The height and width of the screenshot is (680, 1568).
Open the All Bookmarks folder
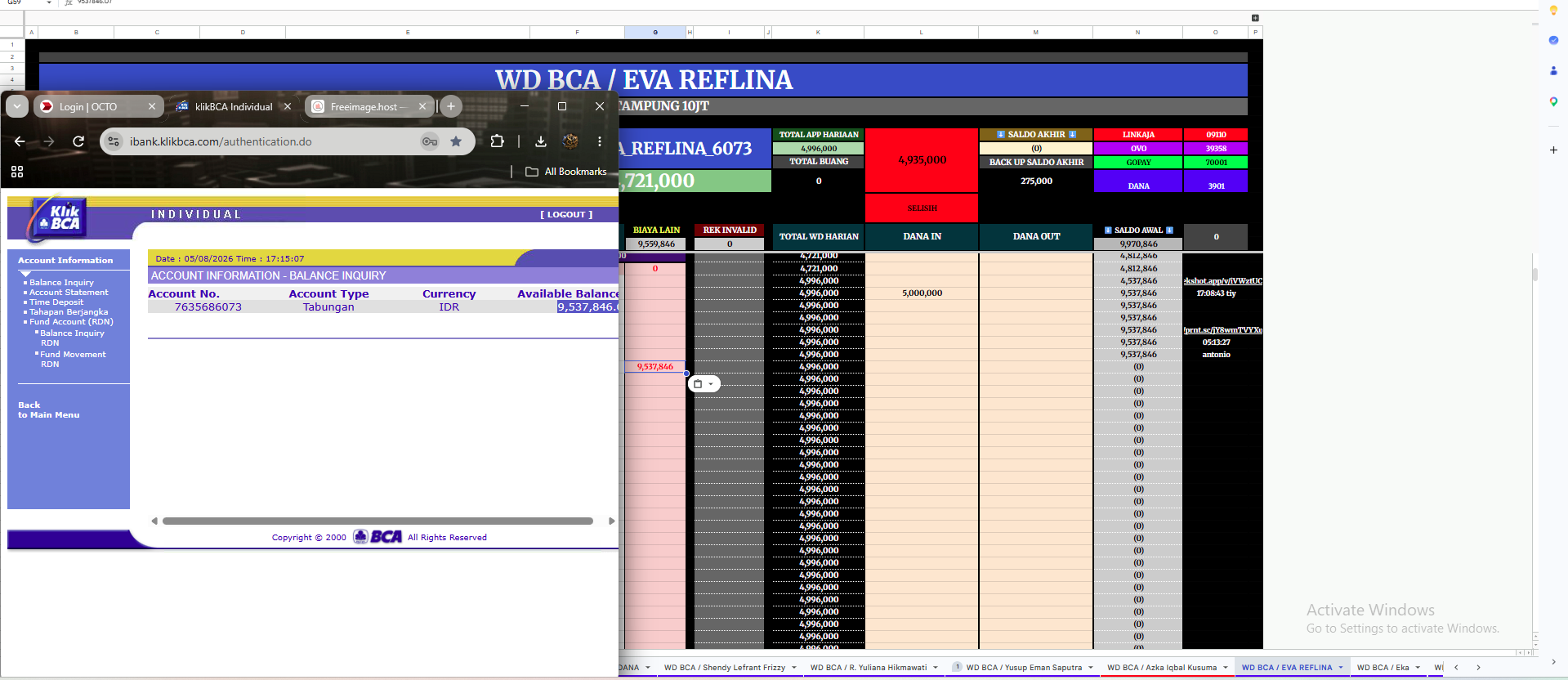[566, 172]
